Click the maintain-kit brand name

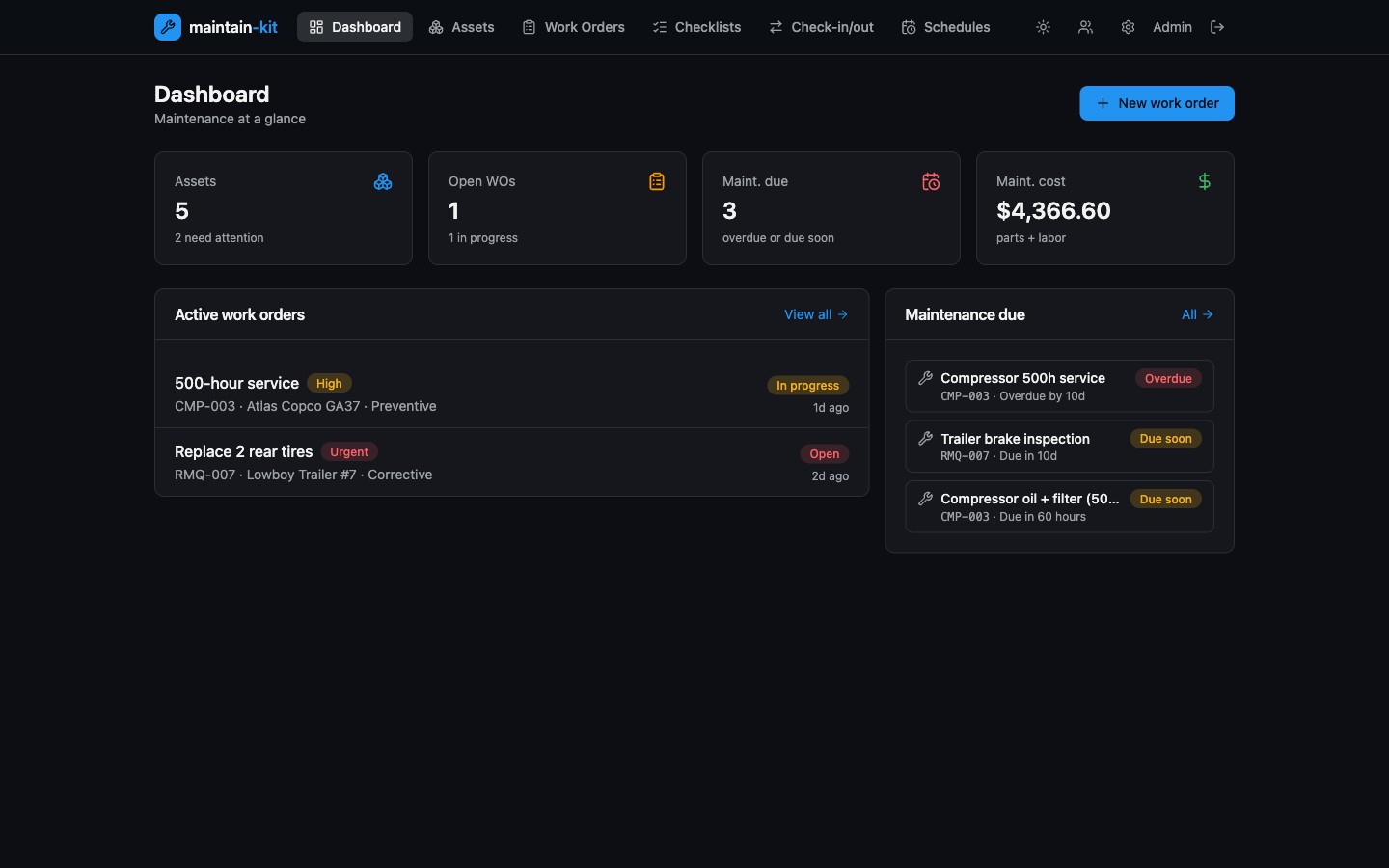233,27
